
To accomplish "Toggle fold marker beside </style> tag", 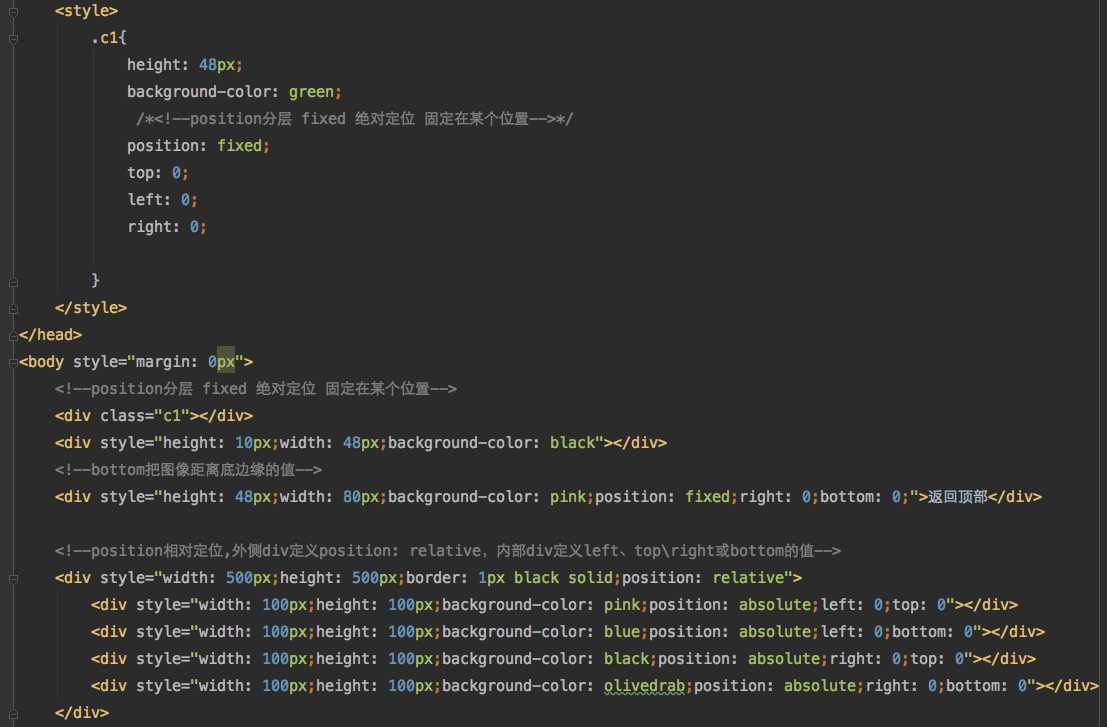I will 13,308.
